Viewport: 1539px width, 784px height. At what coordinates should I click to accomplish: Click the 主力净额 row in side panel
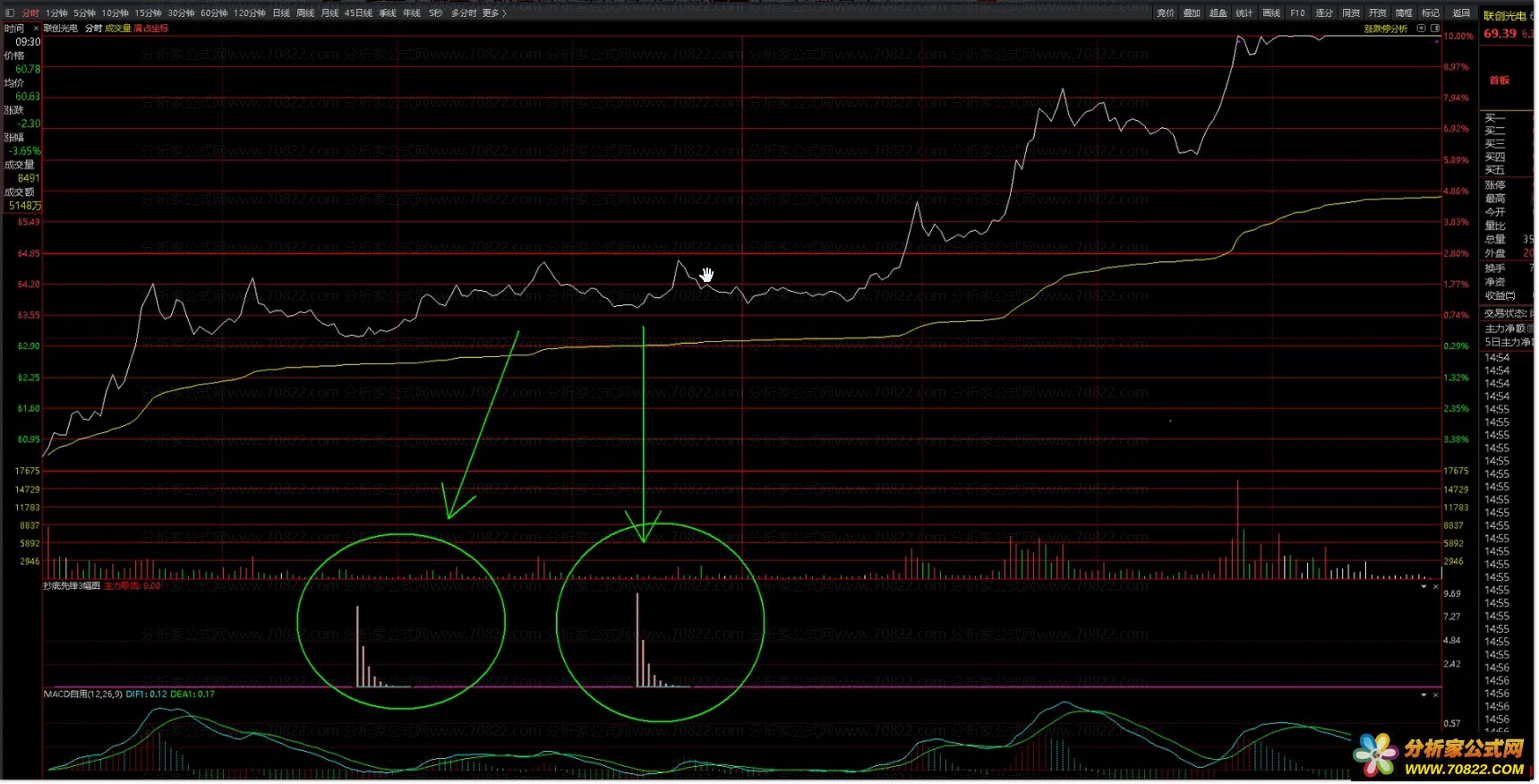pyautogui.click(x=1508, y=329)
